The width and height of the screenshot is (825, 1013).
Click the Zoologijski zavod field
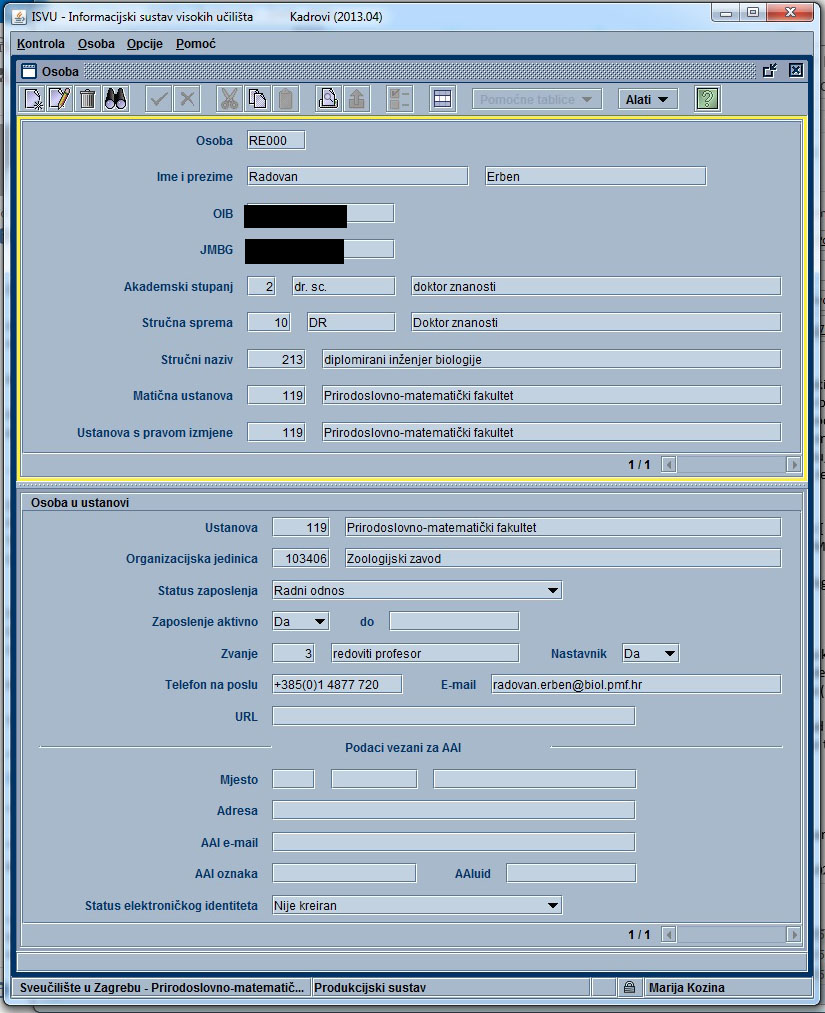(563, 558)
